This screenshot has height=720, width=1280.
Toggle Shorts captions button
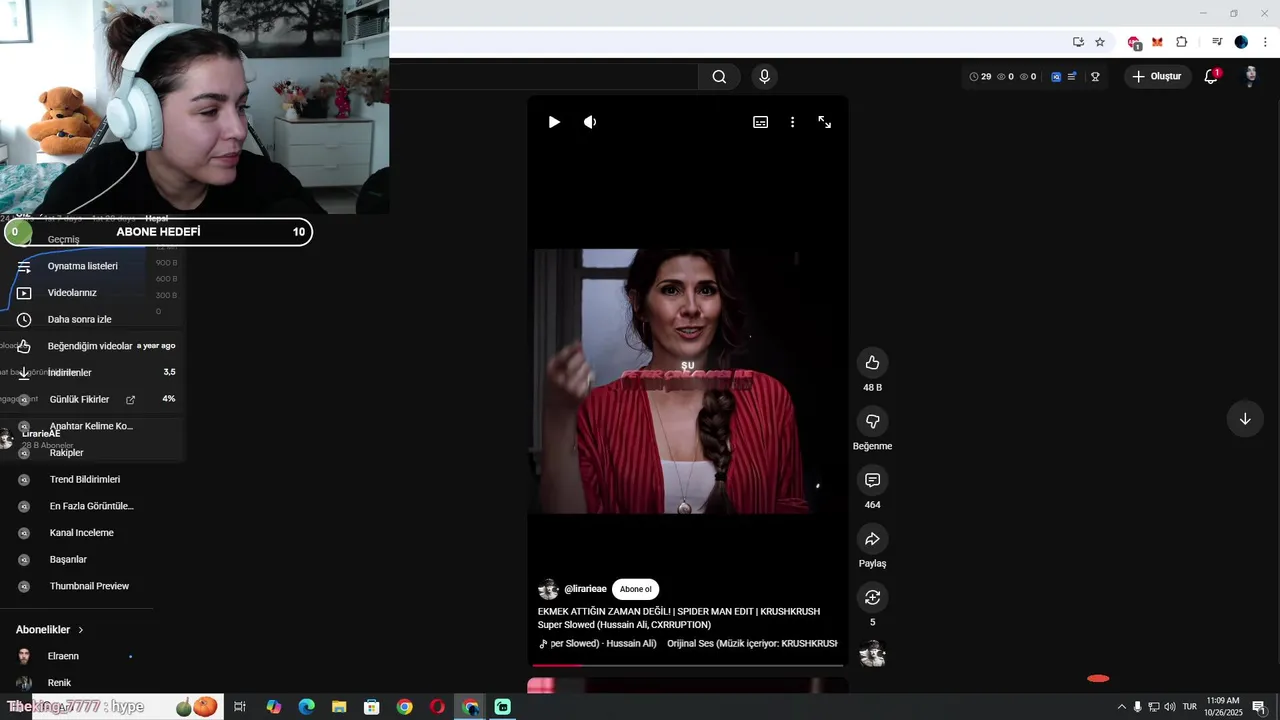[761, 122]
